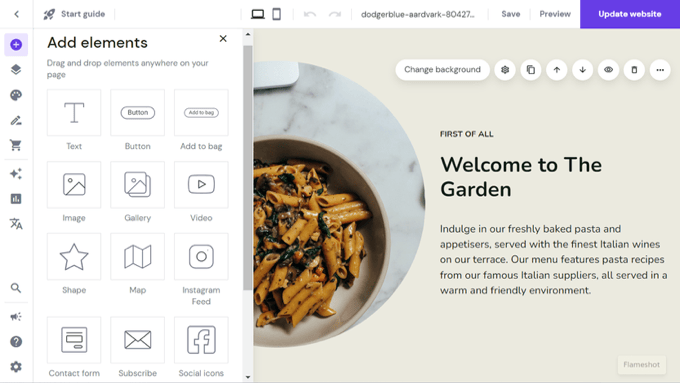Open the languages translate icon
Viewport: 680px width, 383px height.
click(16, 224)
